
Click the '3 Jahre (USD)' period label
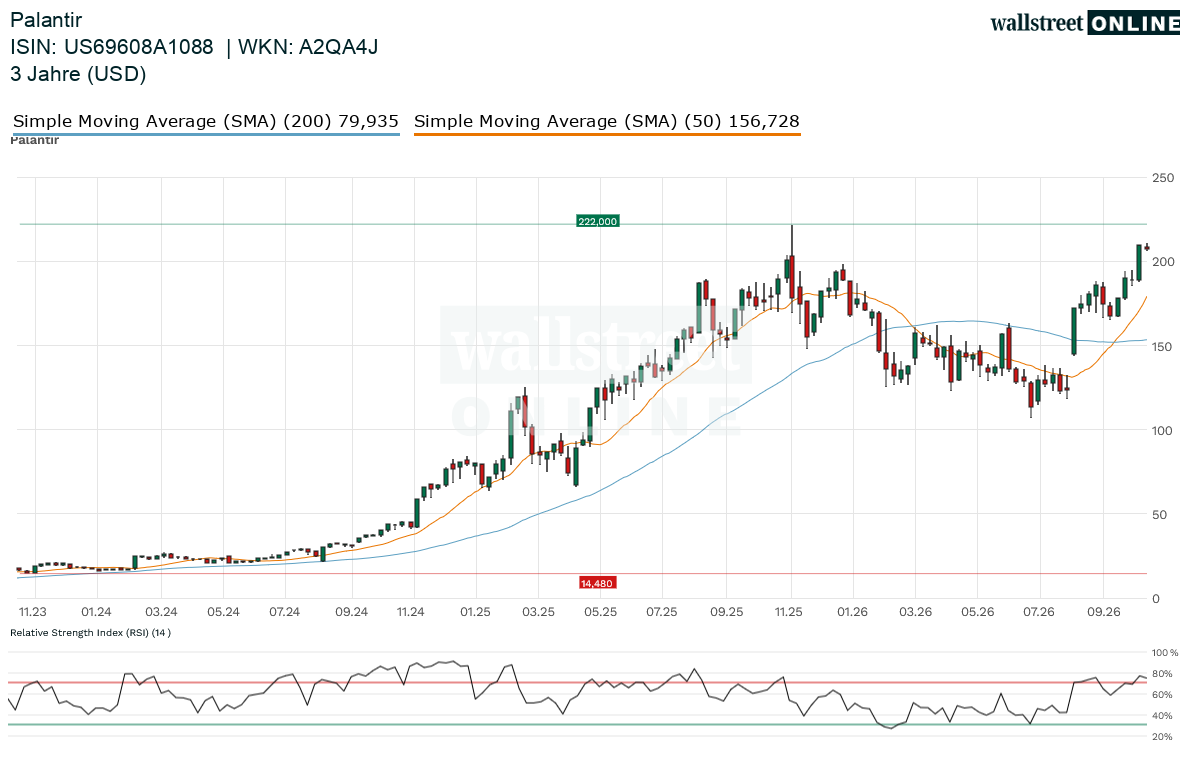78,74
